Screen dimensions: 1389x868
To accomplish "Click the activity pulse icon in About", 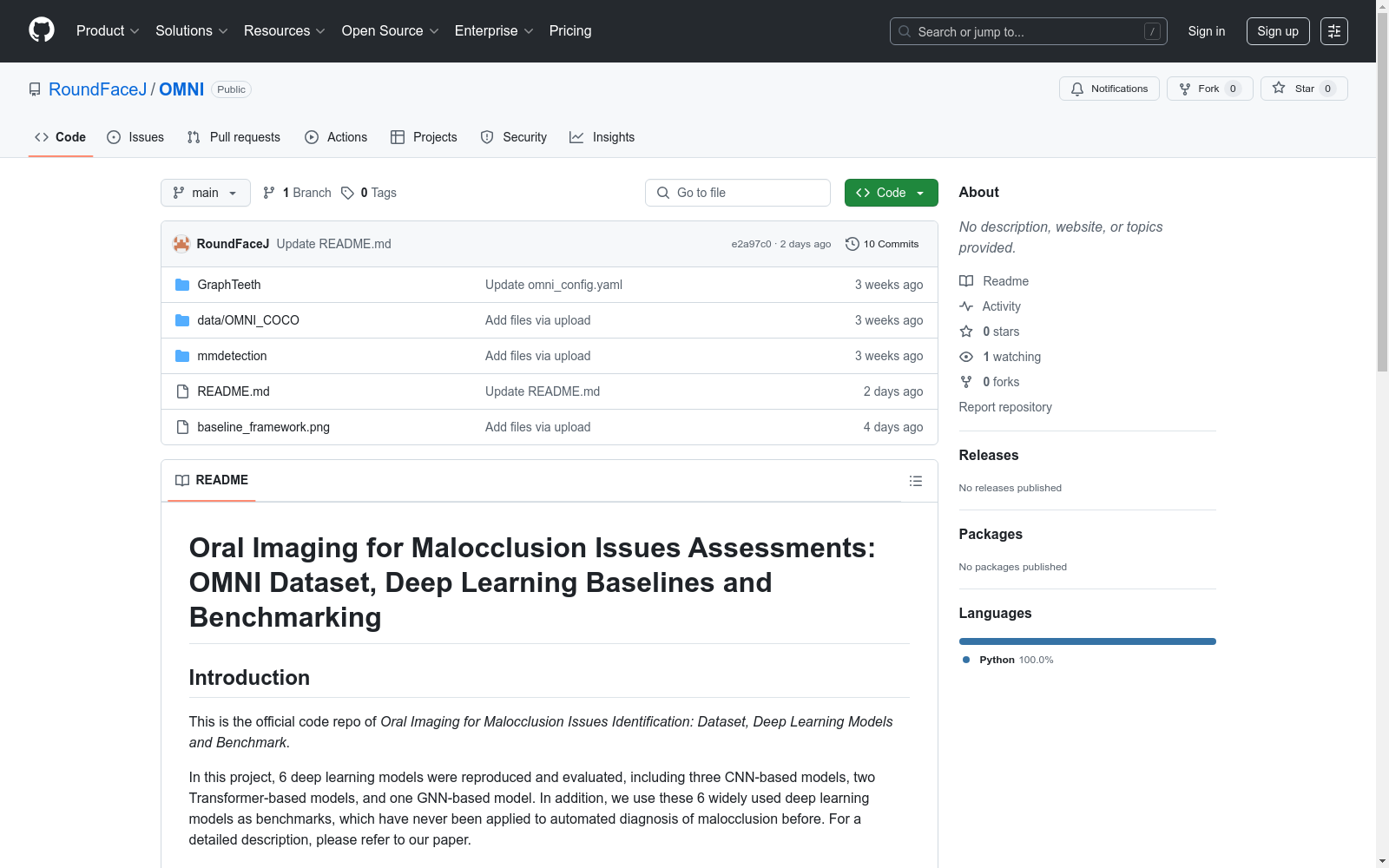I will (966, 306).
